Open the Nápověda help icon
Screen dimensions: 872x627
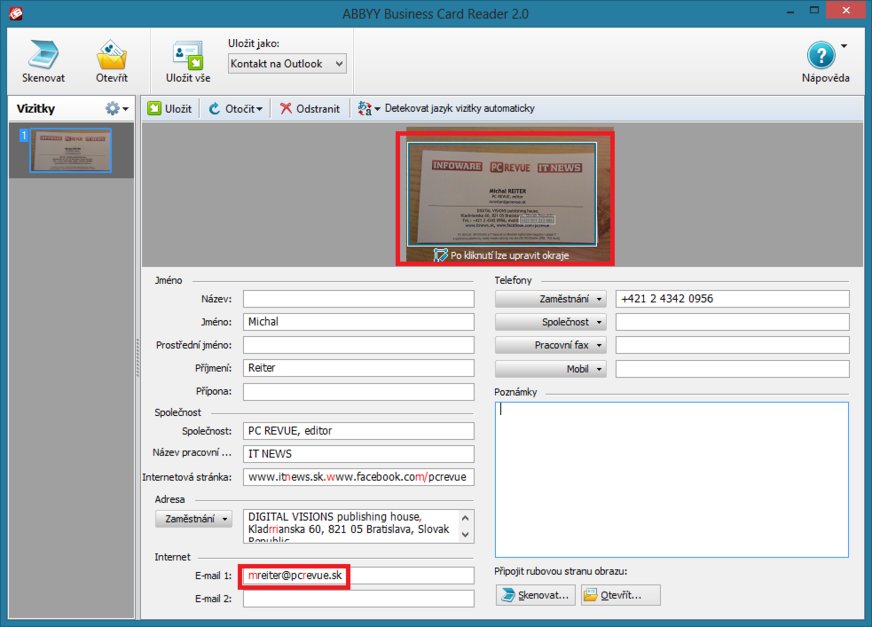point(821,55)
